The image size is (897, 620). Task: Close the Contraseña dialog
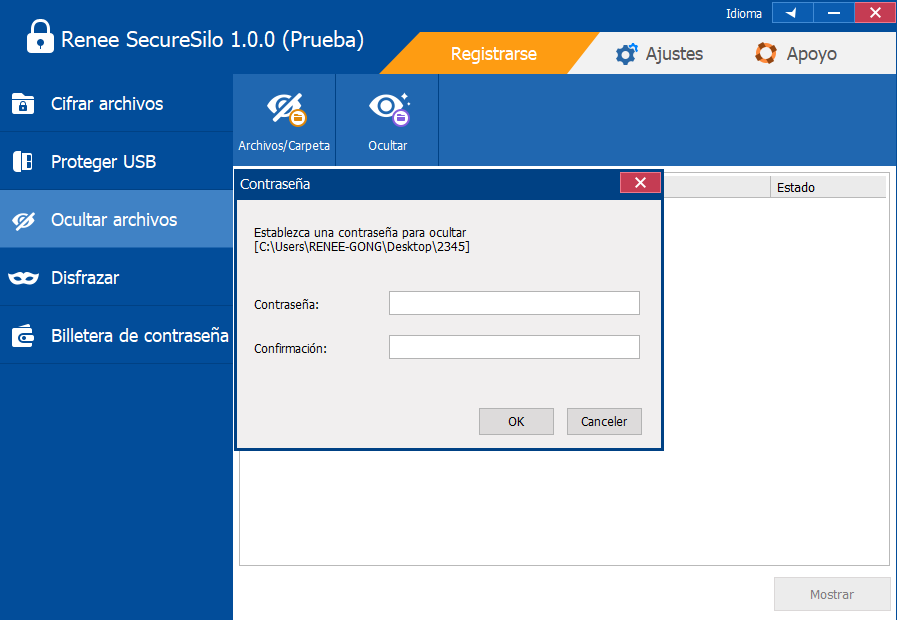(x=640, y=182)
